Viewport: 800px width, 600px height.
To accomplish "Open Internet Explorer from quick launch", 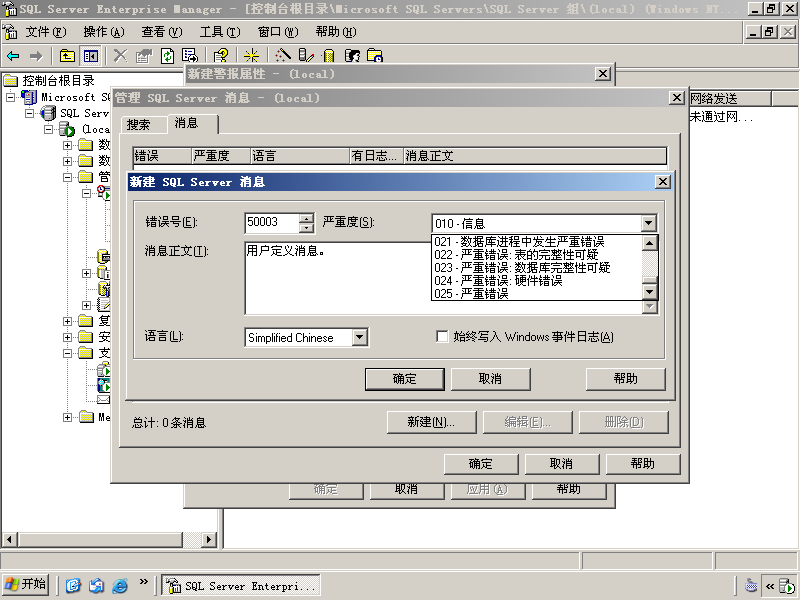I will [x=120, y=585].
